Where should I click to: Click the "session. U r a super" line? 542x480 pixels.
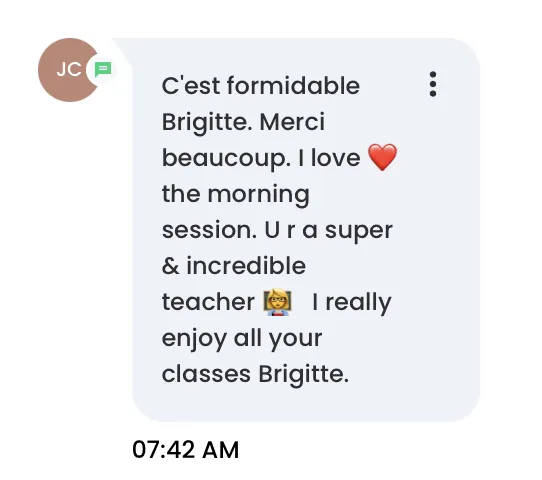(x=277, y=230)
